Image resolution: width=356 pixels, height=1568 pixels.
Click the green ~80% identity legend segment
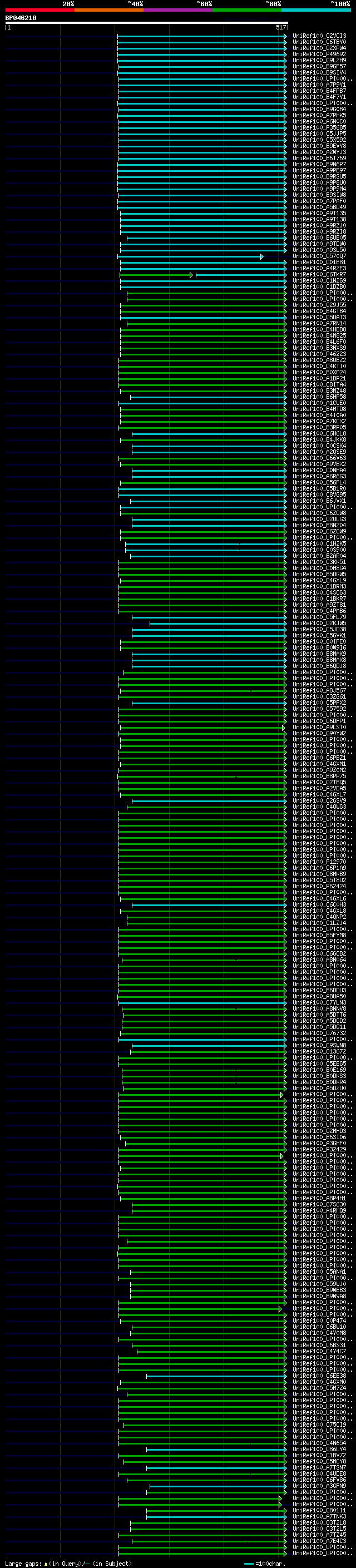coord(247,10)
